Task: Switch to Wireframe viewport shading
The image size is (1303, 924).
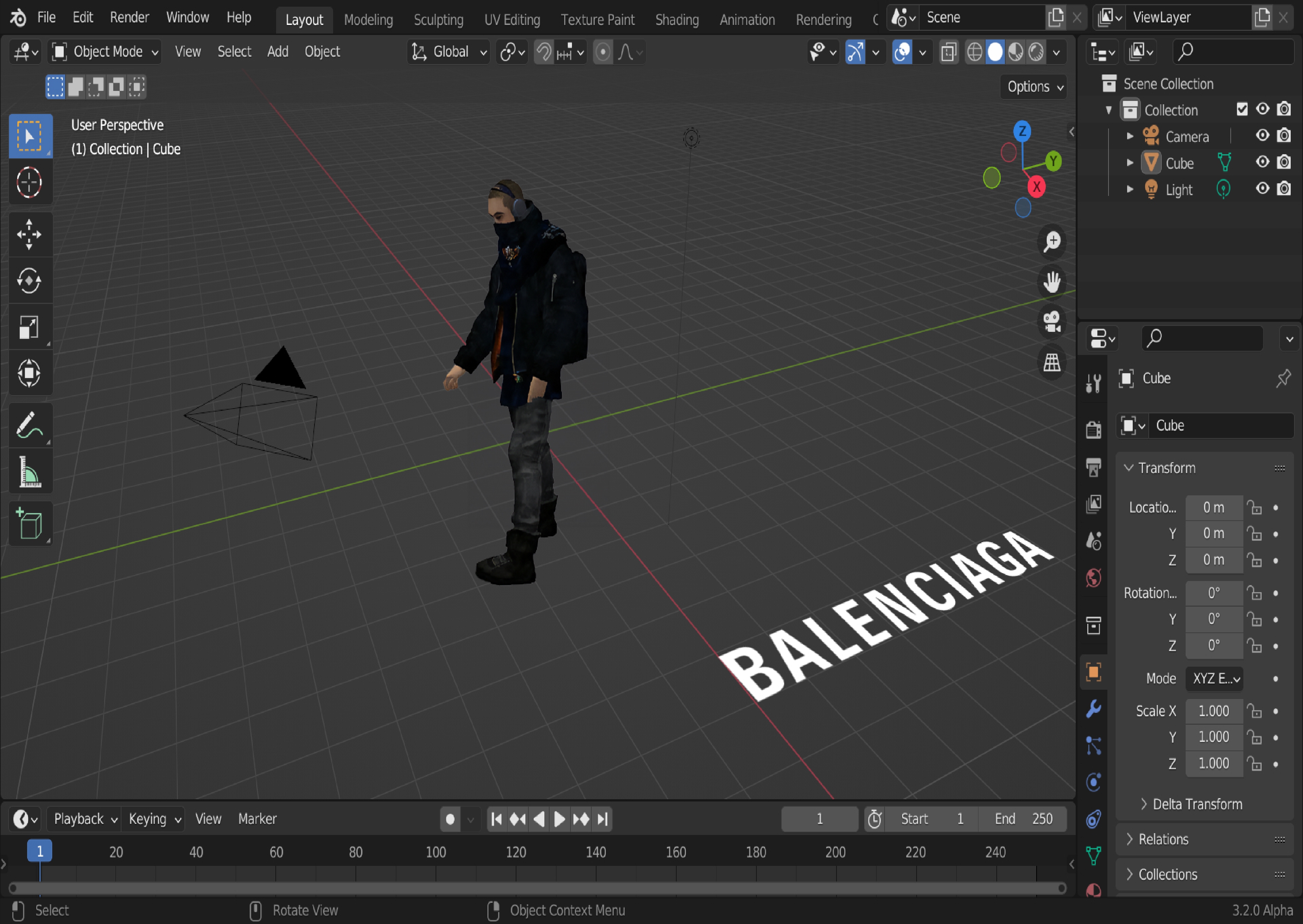Action: pyautogui.click(x=974, y=53)
